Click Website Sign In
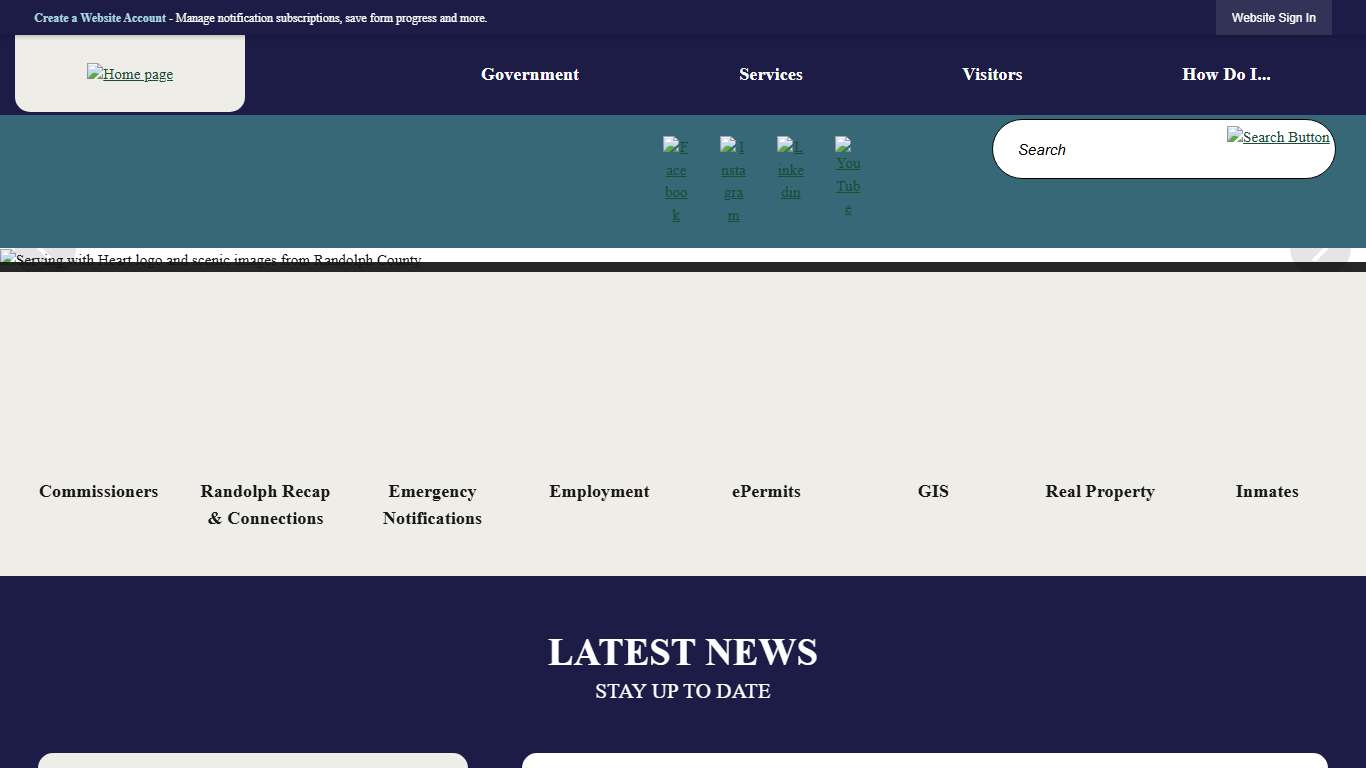The width and height of the screenshot is (1366, 768). [1273, 17]
